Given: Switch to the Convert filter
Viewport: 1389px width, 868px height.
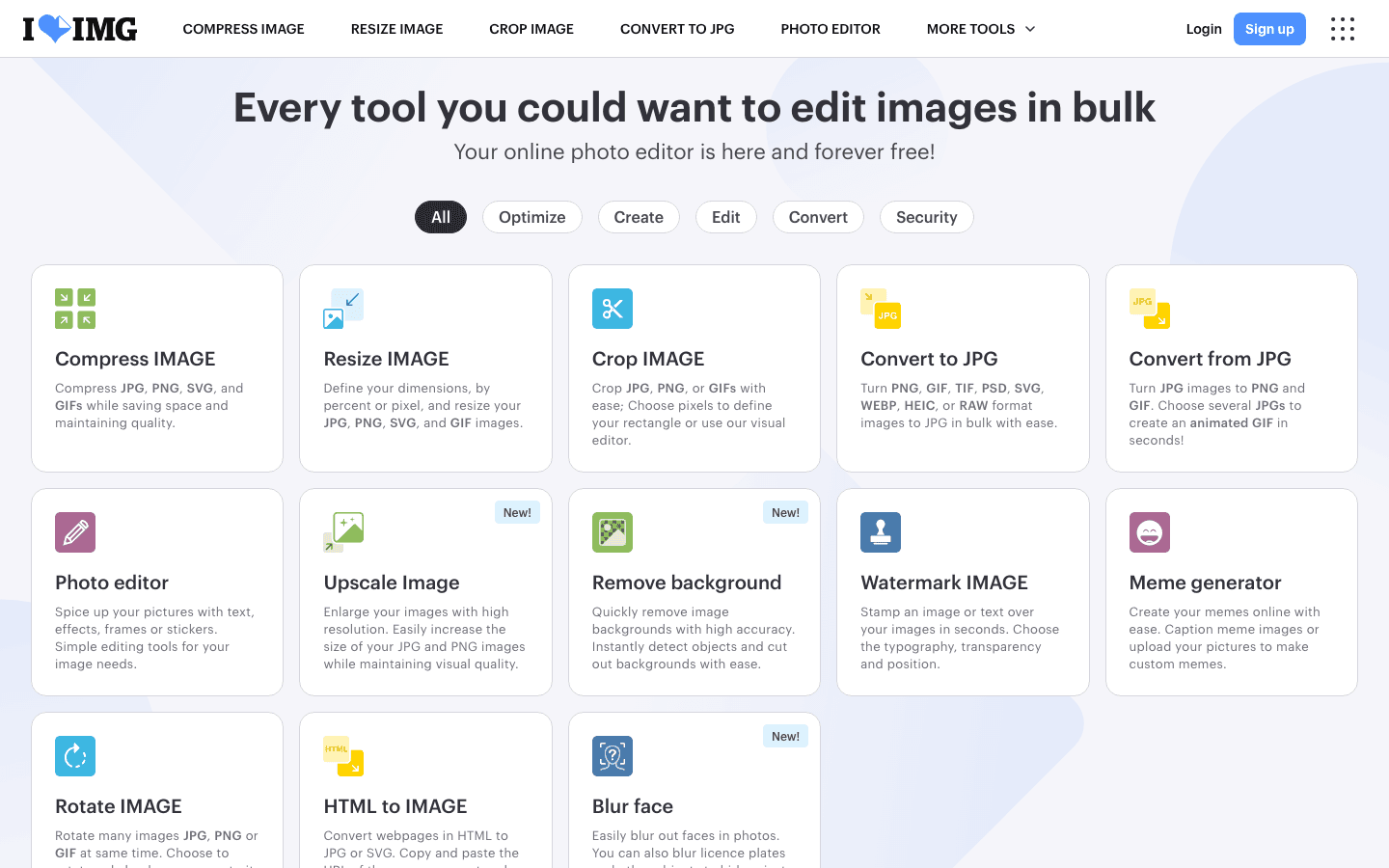Looking at the screenshot, I should click(x=818, y=217).
